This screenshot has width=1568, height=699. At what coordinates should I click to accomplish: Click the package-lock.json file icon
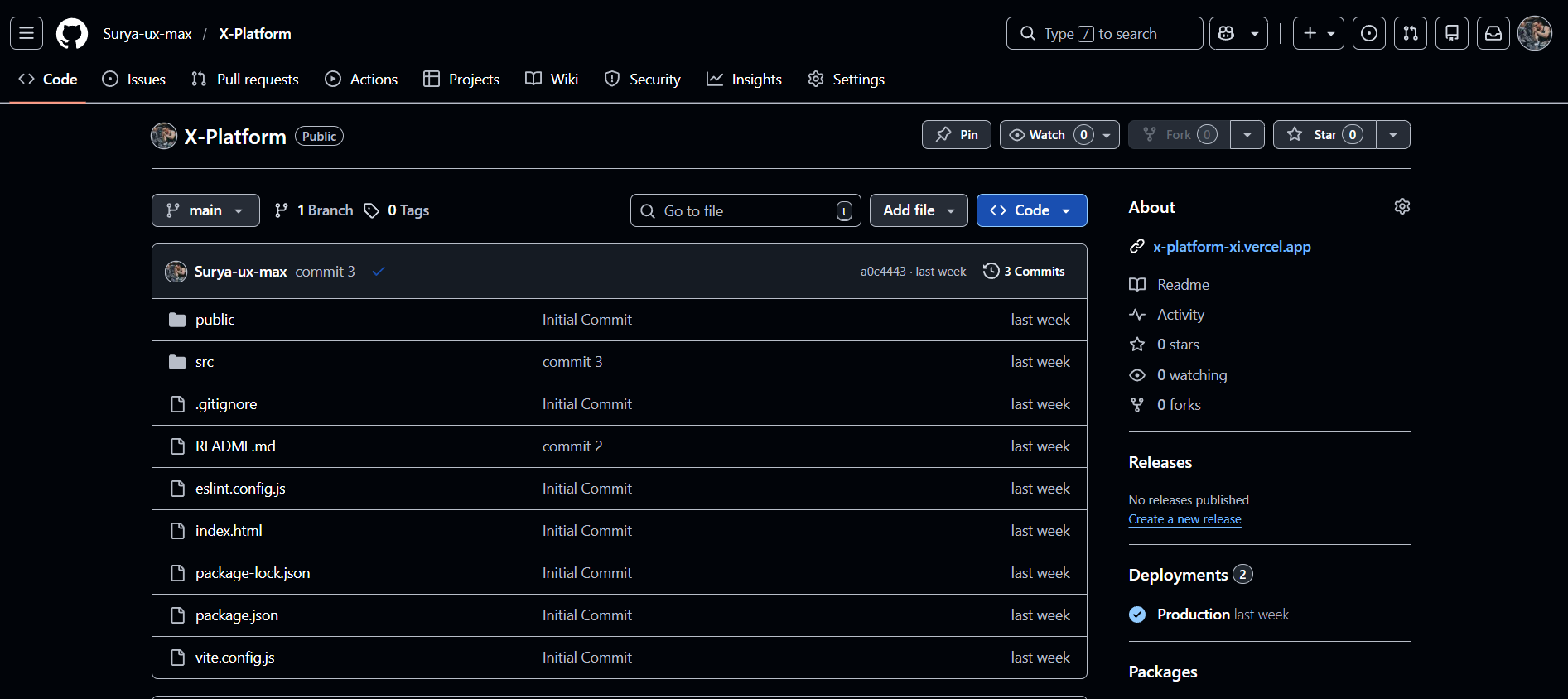point(177,573)
